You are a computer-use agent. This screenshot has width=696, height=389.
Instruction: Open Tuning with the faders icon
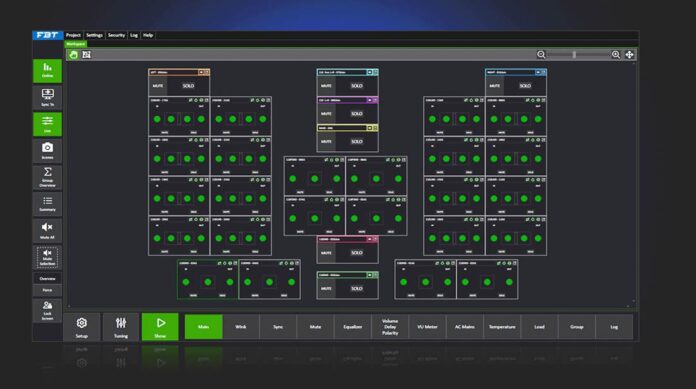click(x=121, y=327)
